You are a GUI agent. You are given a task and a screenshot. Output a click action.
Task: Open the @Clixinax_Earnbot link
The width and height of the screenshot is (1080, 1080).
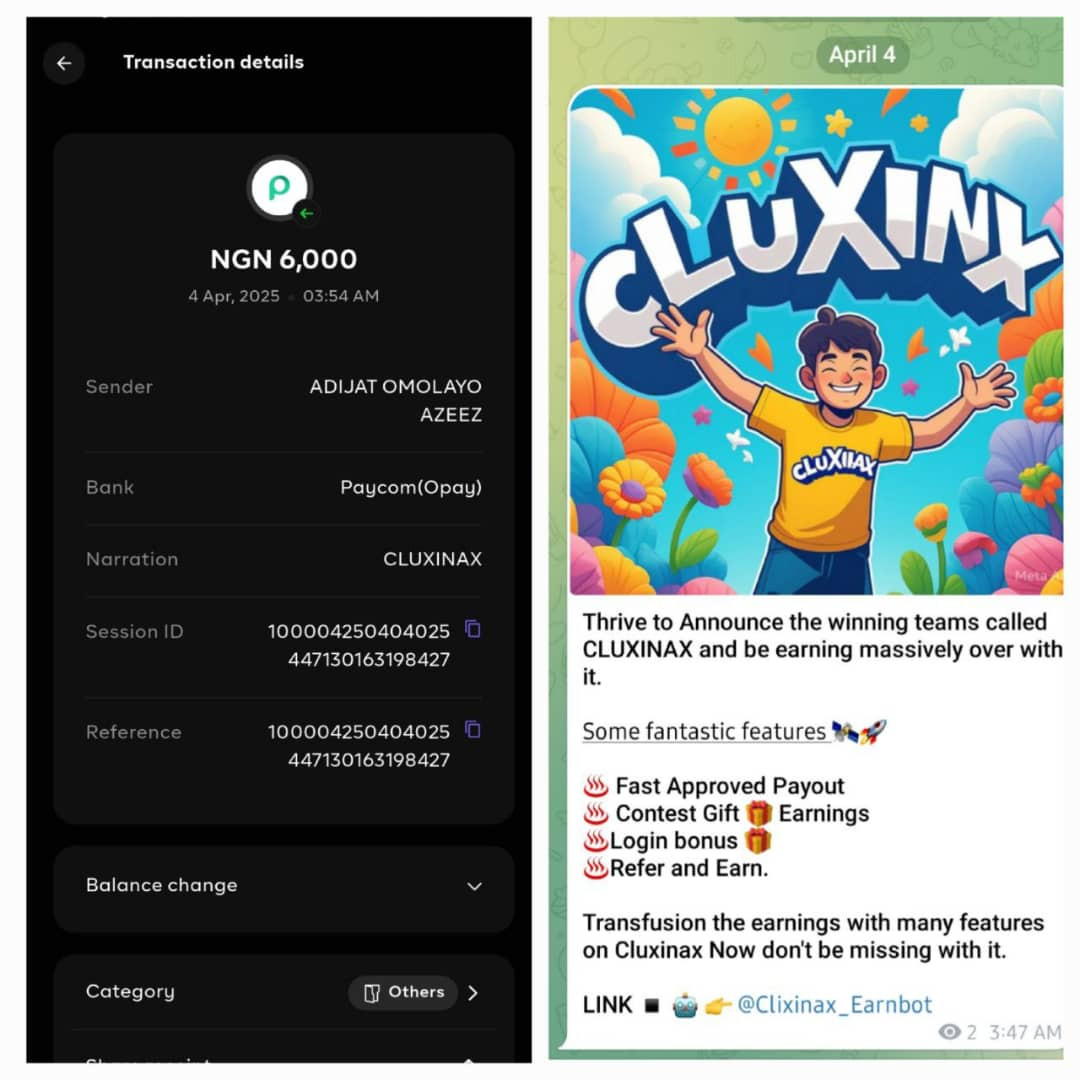(834, 1005)
